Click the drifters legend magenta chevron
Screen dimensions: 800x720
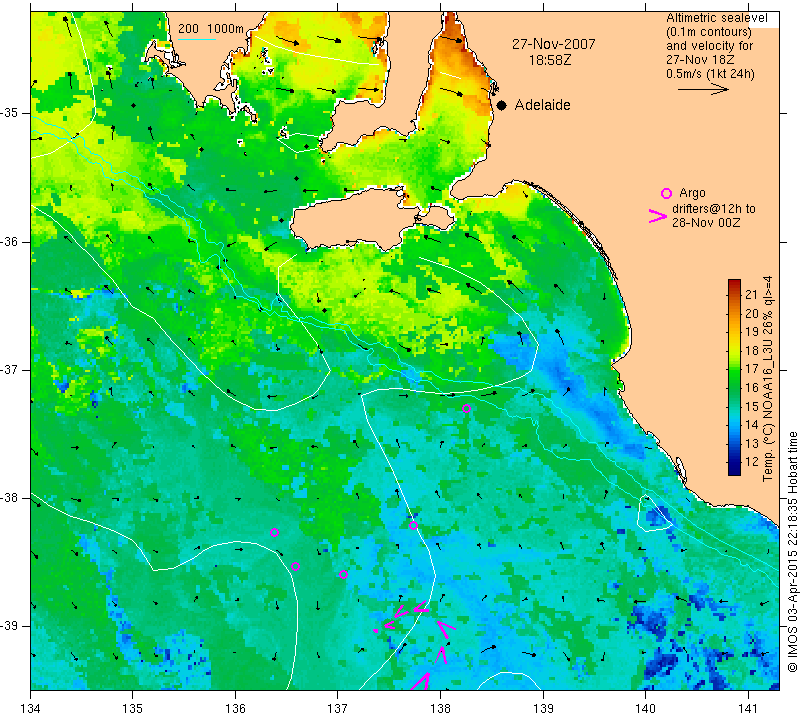point(658,216)
